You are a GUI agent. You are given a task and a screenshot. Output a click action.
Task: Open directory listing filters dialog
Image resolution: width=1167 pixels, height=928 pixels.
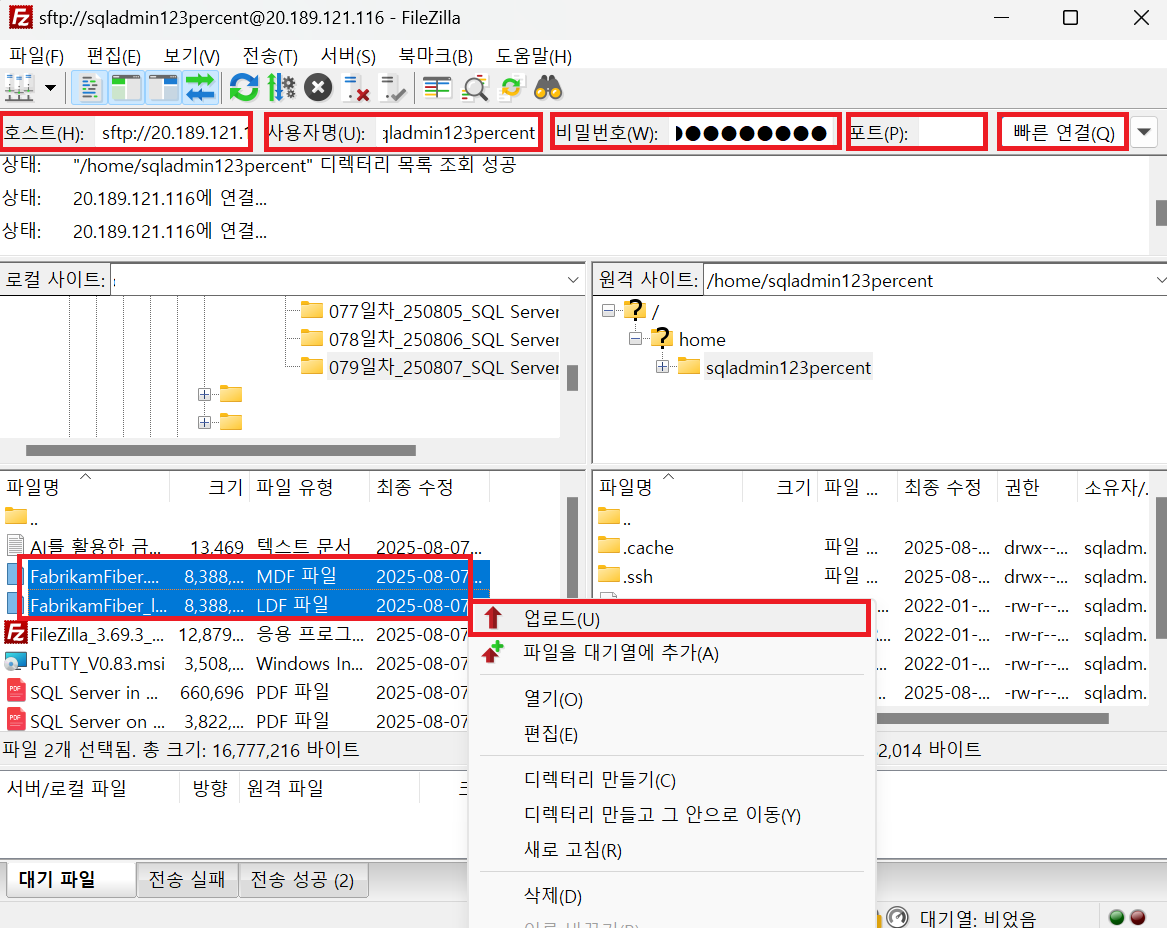437,88
